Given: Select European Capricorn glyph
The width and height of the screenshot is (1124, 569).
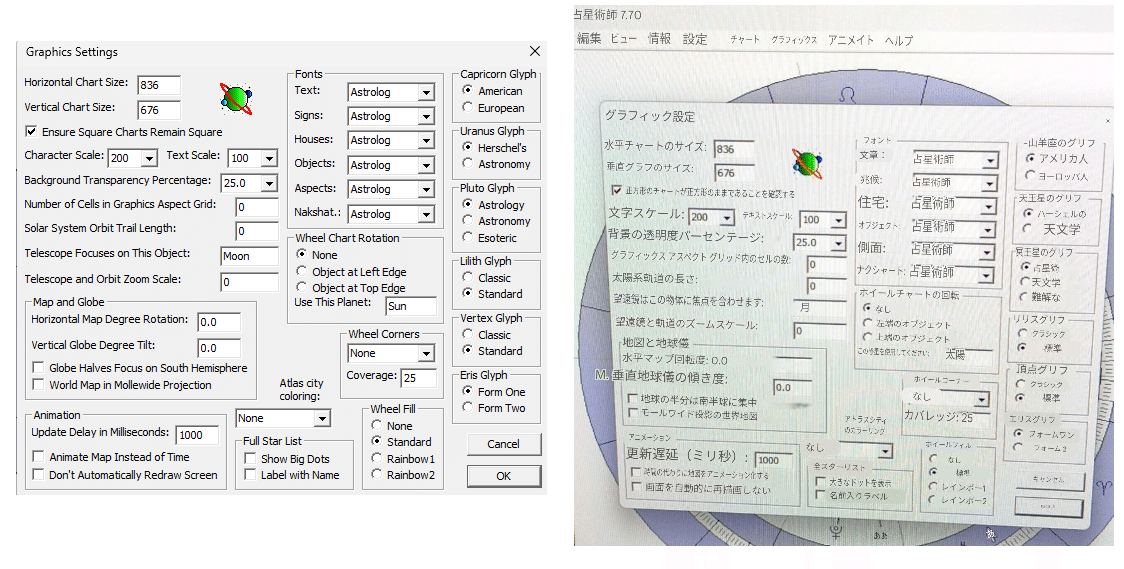Looking at the screenshot, I should pyautogui.click(x=467, y=107).
